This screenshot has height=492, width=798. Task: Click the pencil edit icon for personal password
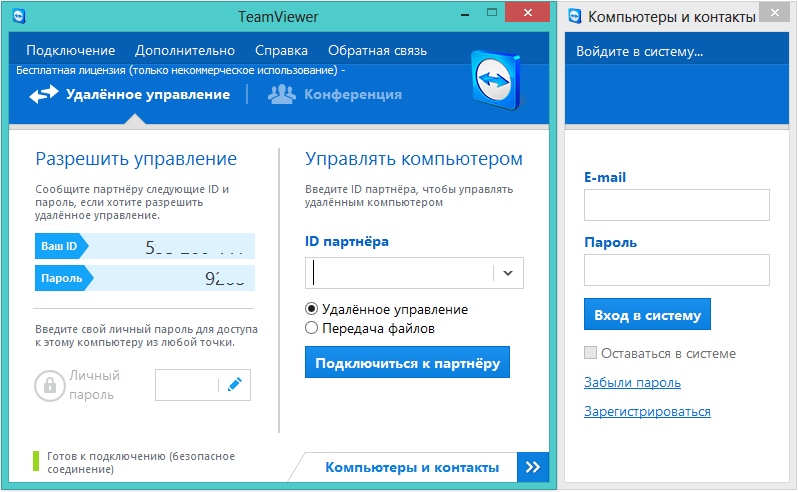[235, 385]
